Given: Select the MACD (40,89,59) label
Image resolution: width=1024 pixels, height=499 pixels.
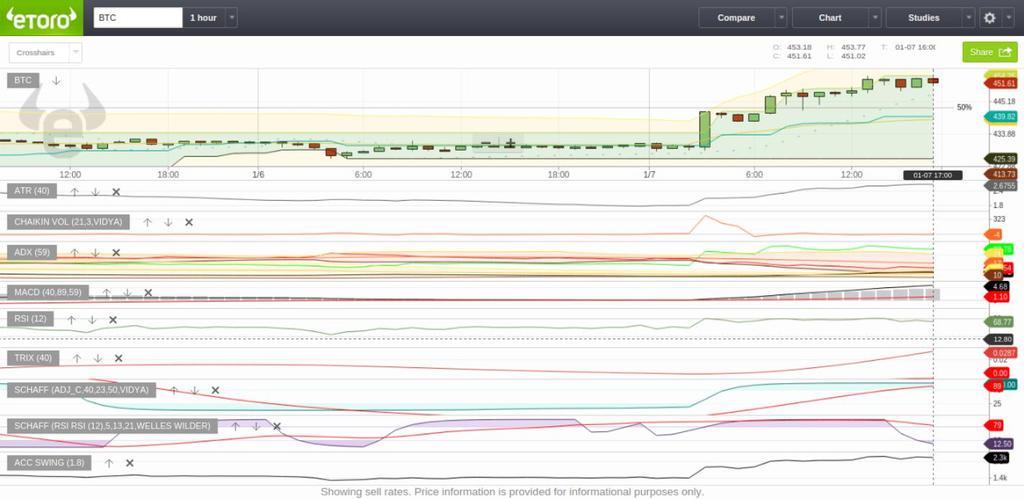Looking at the screenshot, I should point(48,292).
